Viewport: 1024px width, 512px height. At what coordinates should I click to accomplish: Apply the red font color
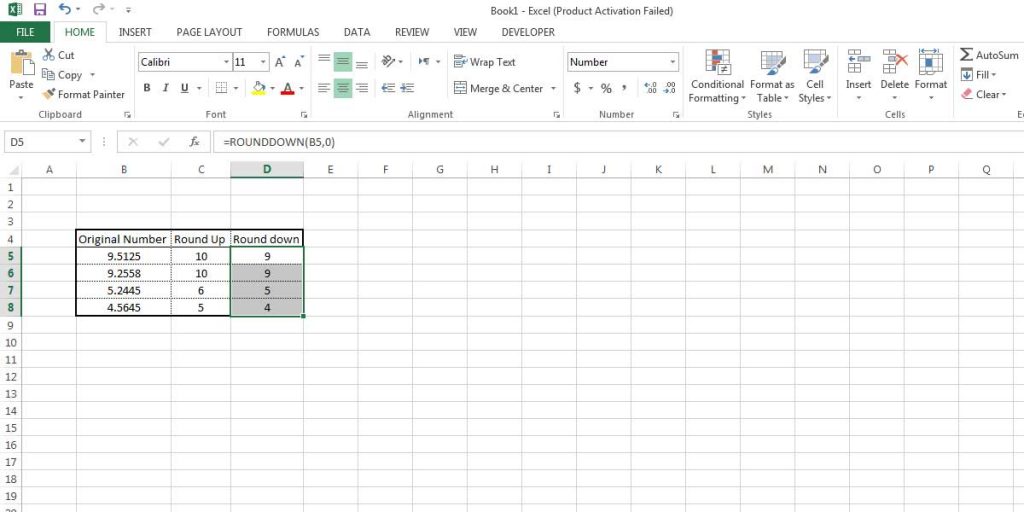[x=287, y=88]
